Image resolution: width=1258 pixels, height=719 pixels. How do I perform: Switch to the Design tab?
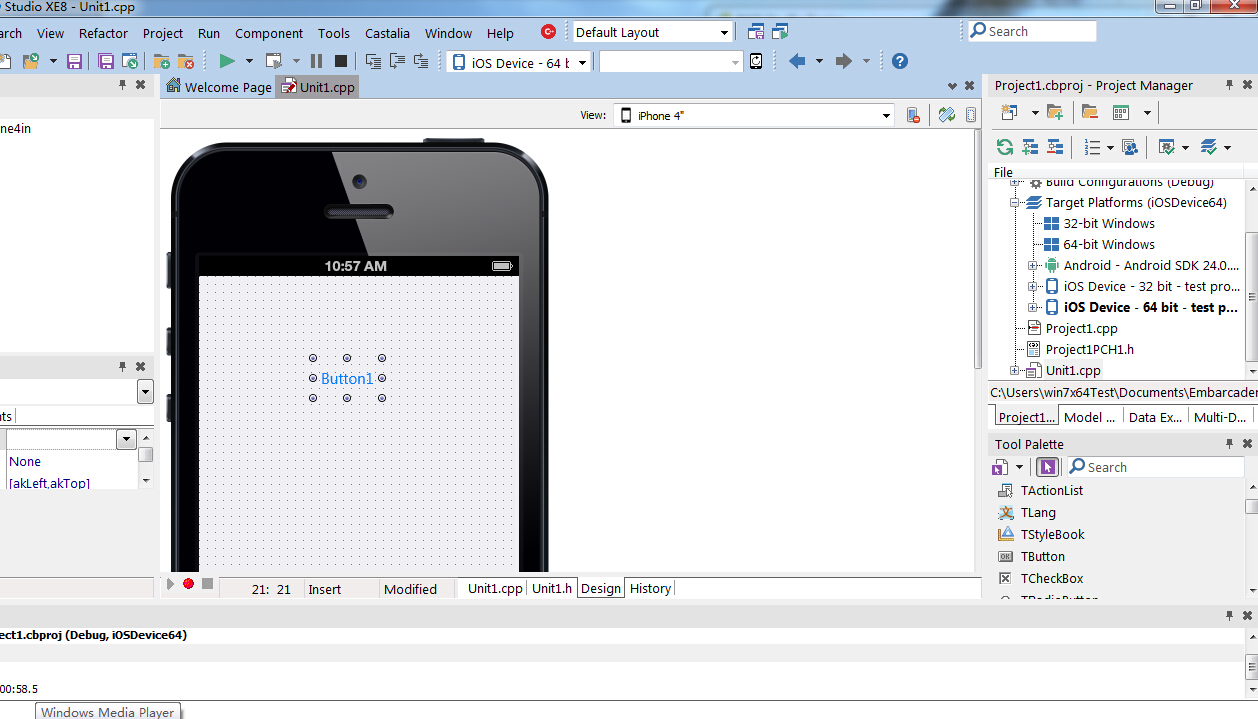tap(601, 588)
